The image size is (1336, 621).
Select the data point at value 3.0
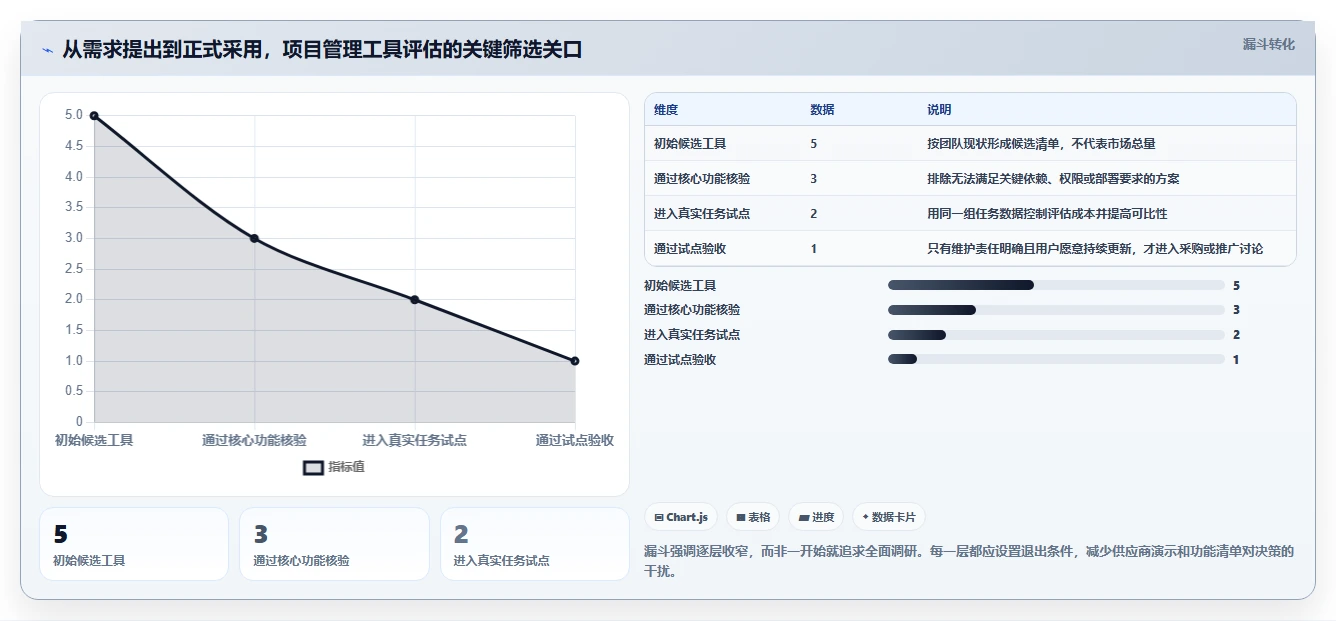[254, 238]
